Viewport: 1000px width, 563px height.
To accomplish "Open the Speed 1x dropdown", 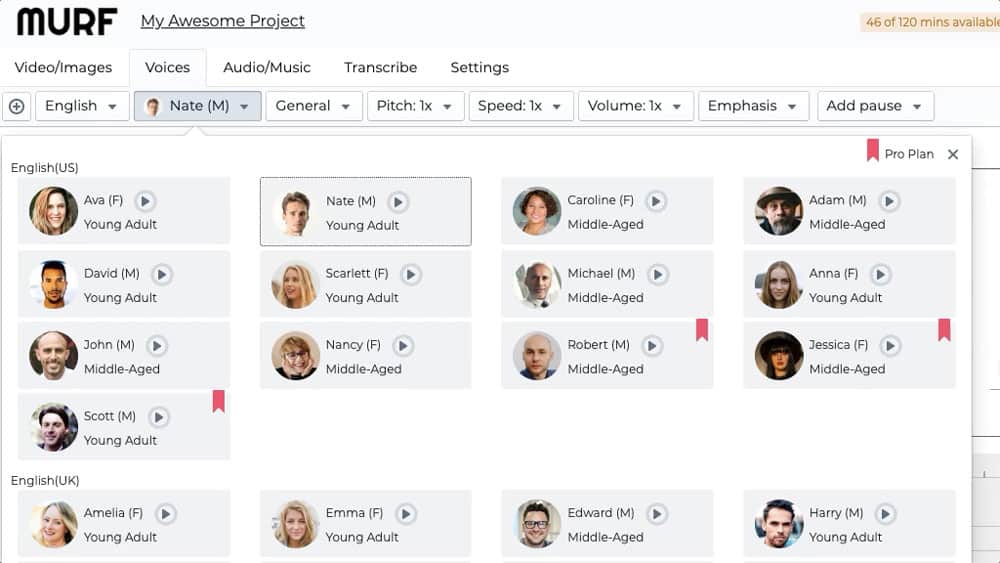I will (519, 106).
